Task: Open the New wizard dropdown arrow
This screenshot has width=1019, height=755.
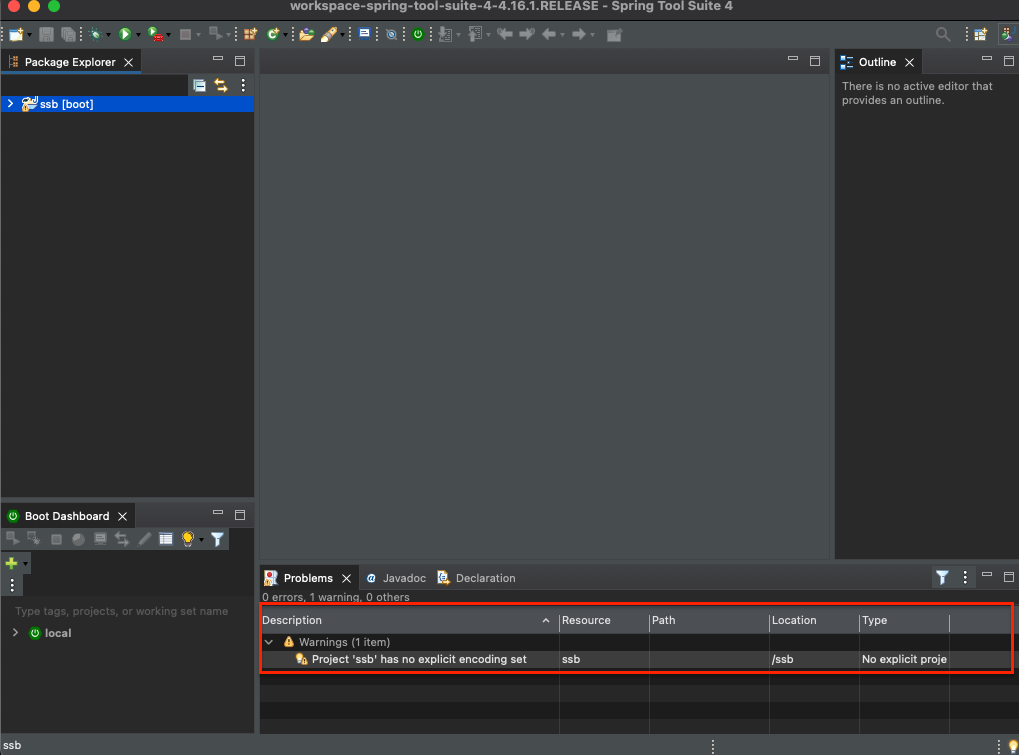Action: pyautogui.click(x=29, y=35)
